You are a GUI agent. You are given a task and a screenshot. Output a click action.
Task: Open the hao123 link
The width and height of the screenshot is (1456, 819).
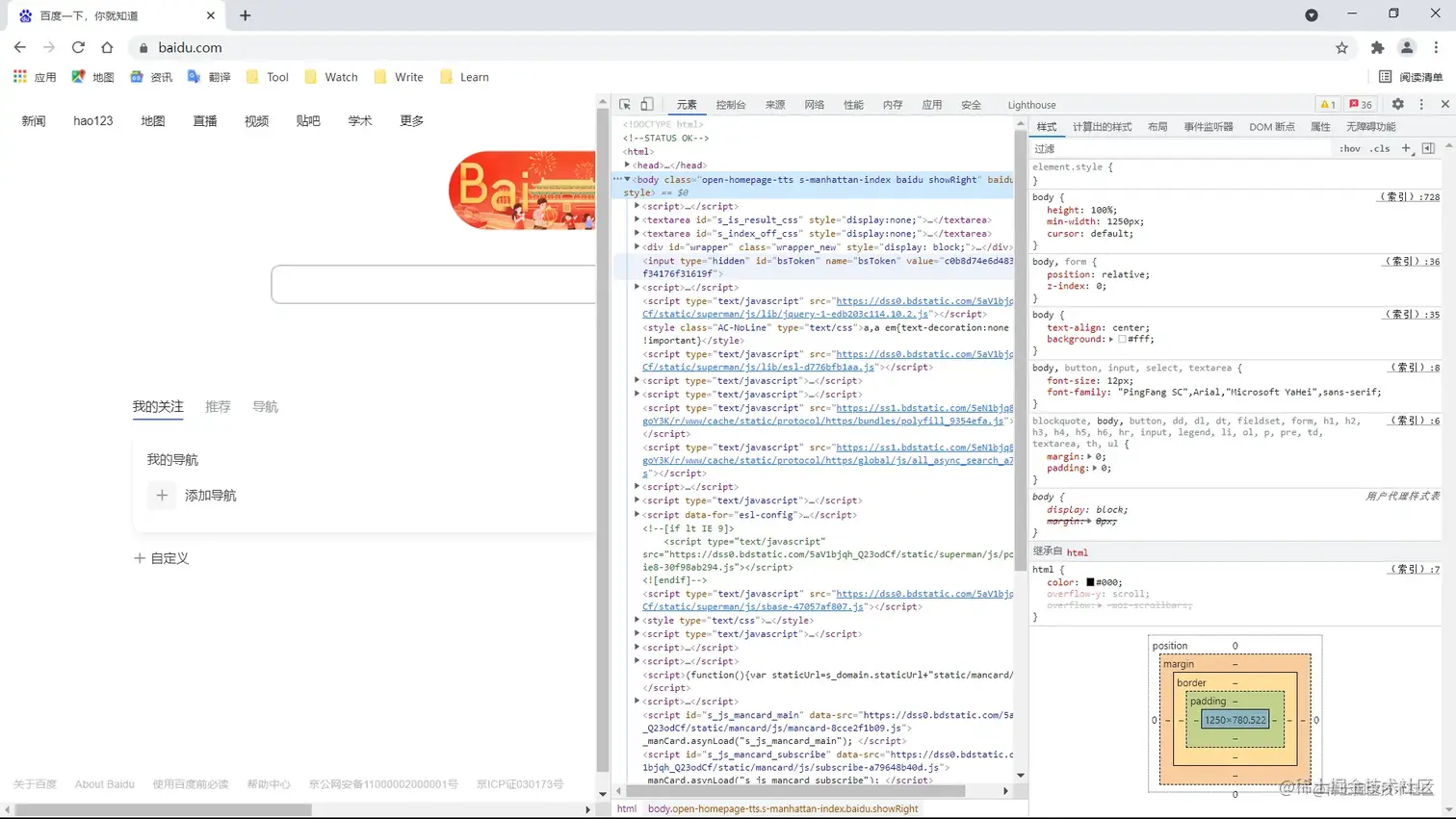click(93, 121)
